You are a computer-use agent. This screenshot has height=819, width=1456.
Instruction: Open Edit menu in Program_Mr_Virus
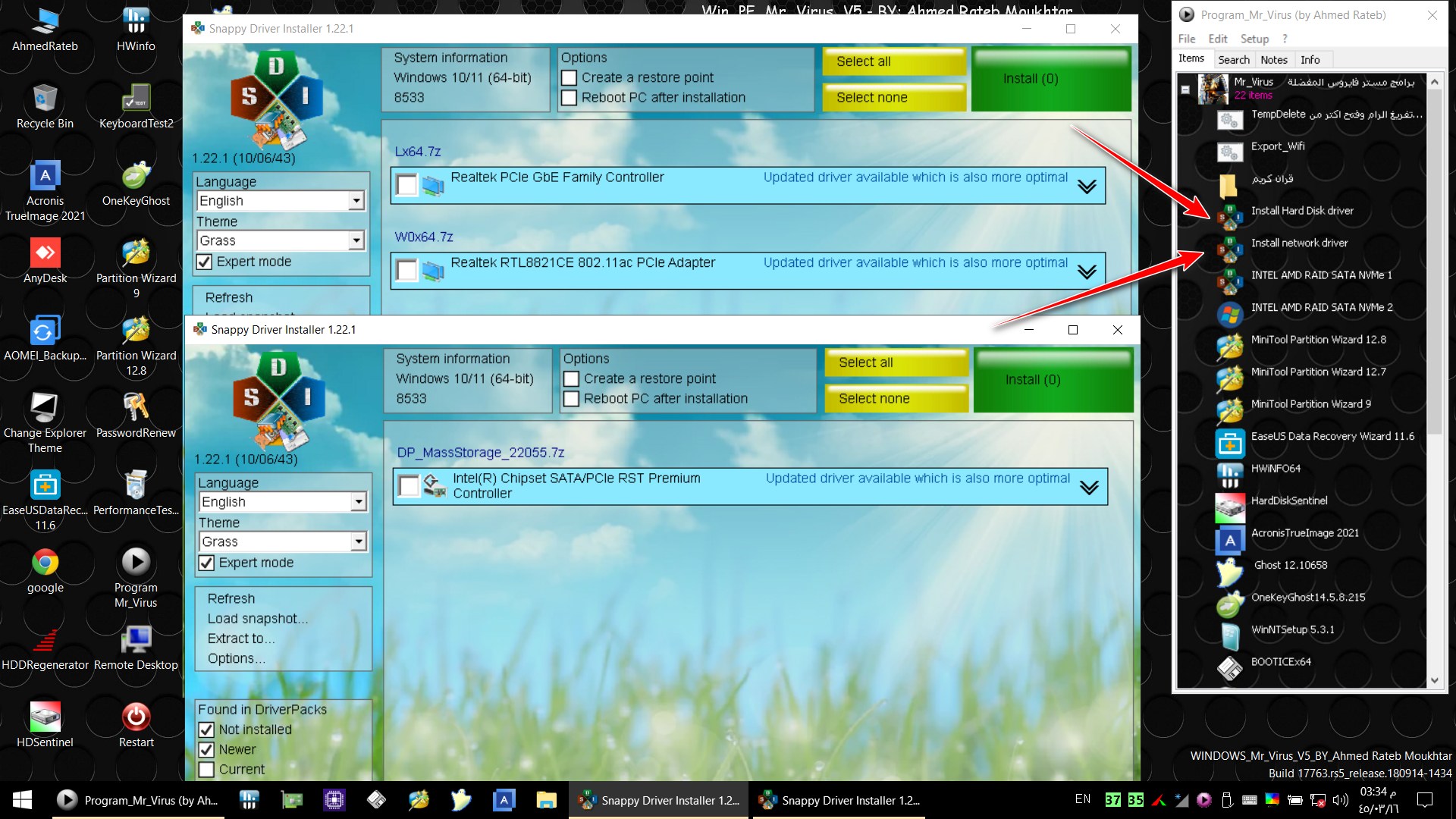(x=1218, y=39)
